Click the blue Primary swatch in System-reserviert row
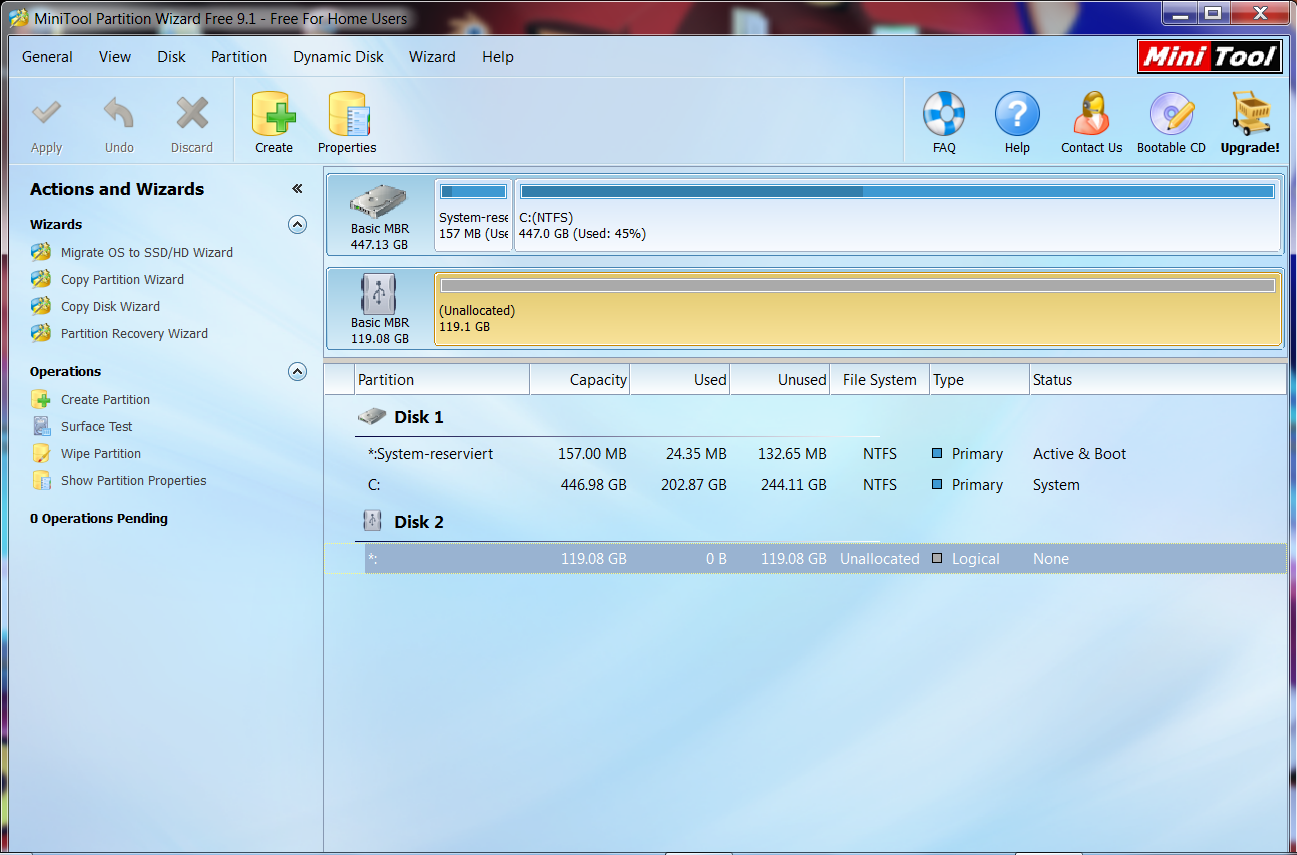The height and width of the screenshot is (855, 1297). tap(937, 454)
